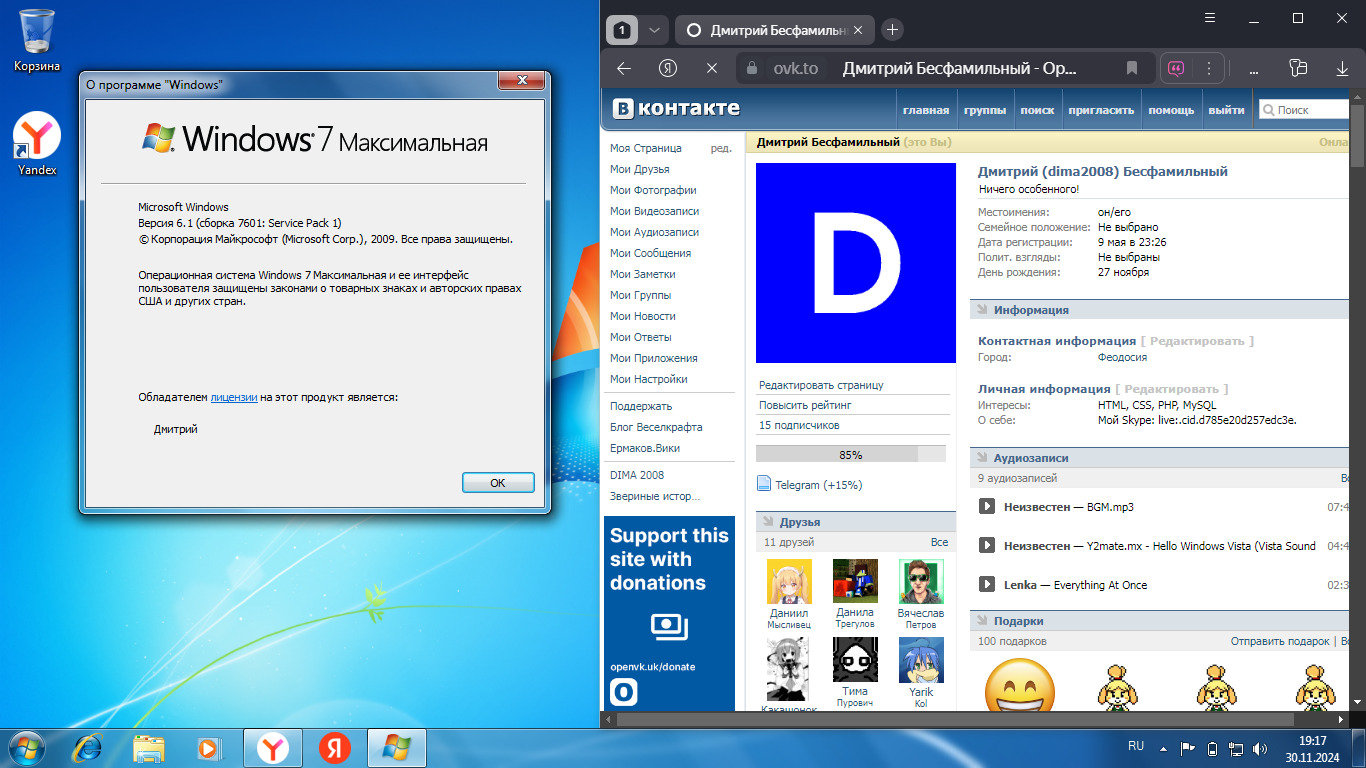This screenshot has width=1366, height=768.
Task: Show hidden system tray icons
Action: (1162, 747)
